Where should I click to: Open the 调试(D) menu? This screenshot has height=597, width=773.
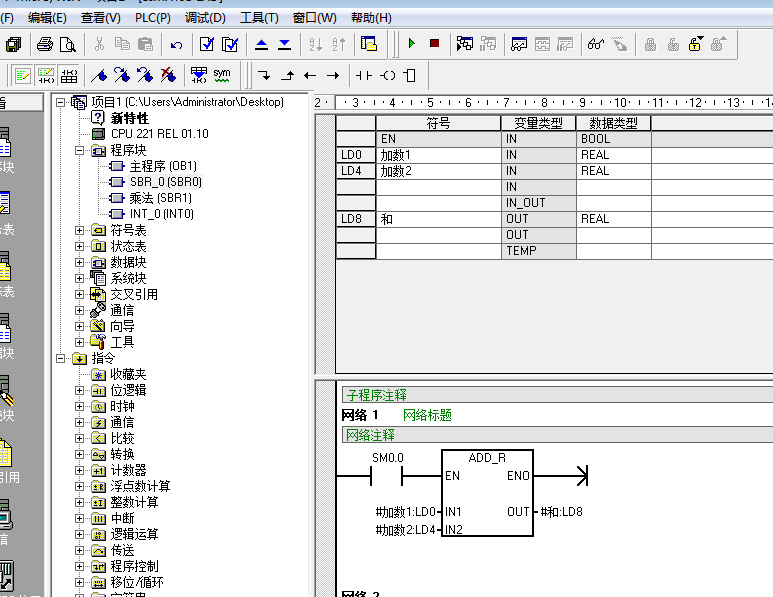tap(205, 17)
